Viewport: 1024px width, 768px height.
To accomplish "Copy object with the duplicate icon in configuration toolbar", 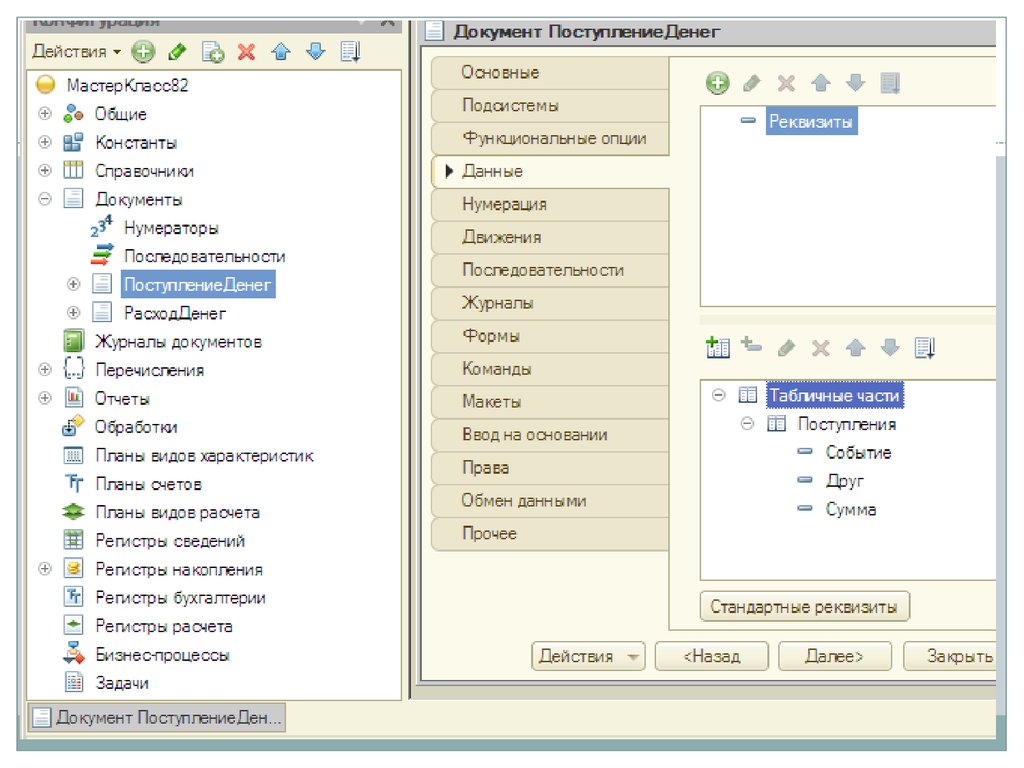I will coord(212,52).
